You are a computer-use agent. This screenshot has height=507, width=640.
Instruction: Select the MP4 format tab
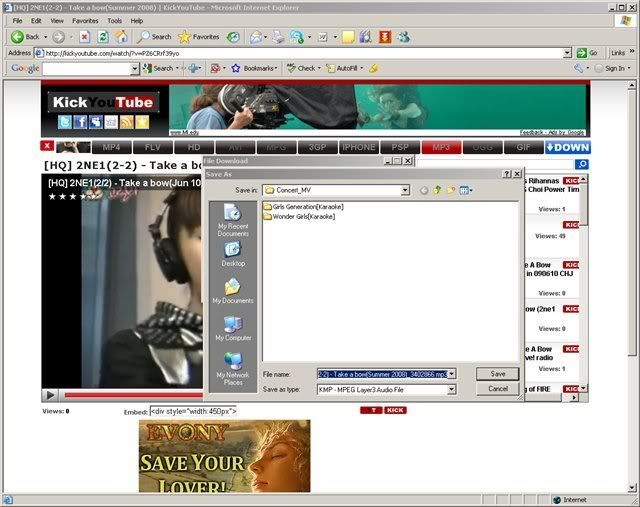pos(112,147)
